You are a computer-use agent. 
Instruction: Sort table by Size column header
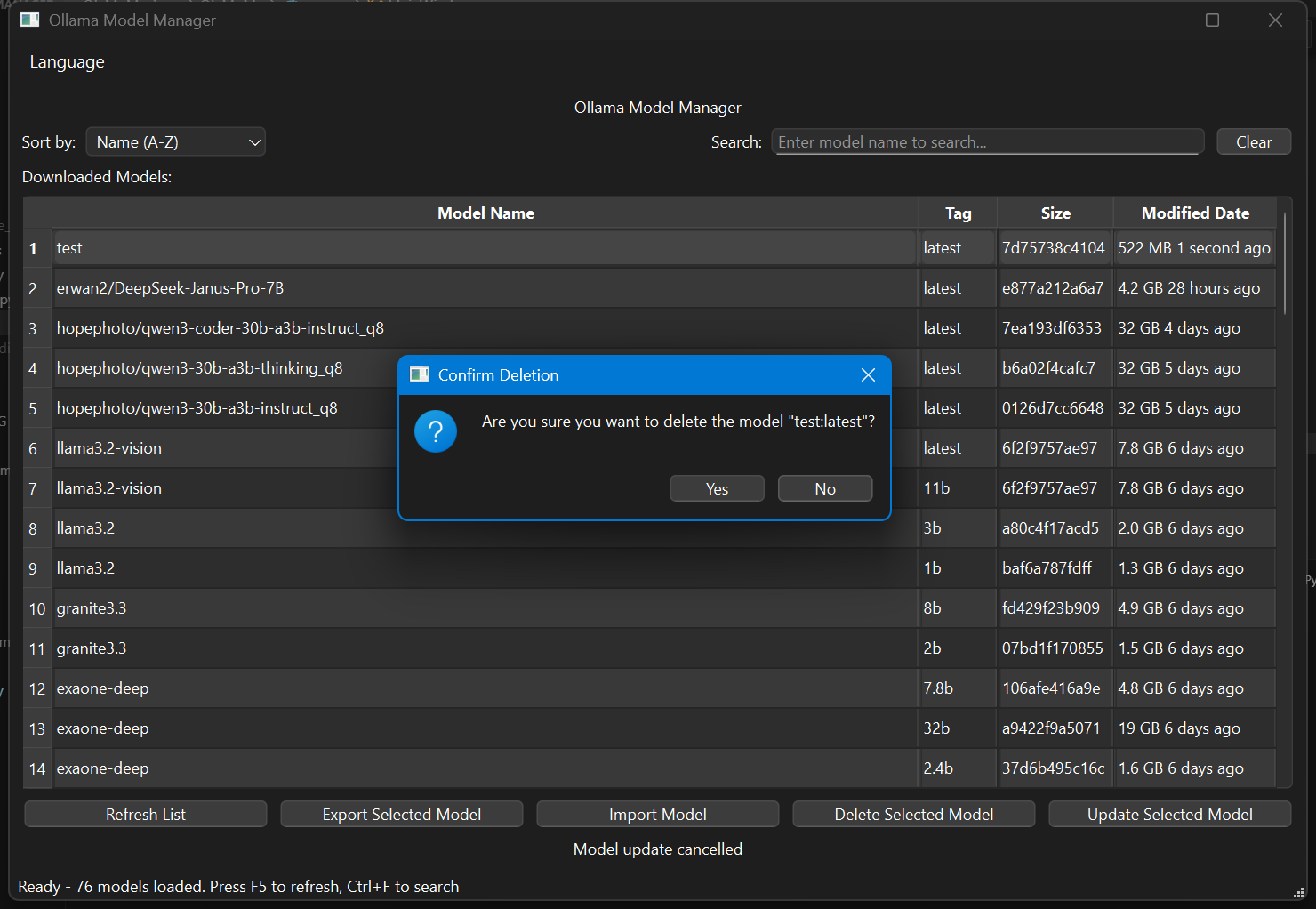click(1055, 213)
